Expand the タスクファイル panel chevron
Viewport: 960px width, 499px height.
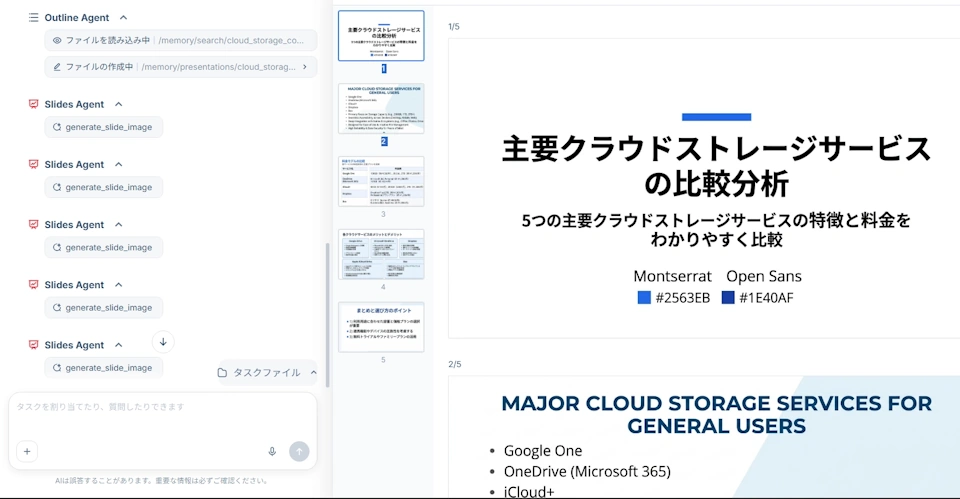point(313,373)
